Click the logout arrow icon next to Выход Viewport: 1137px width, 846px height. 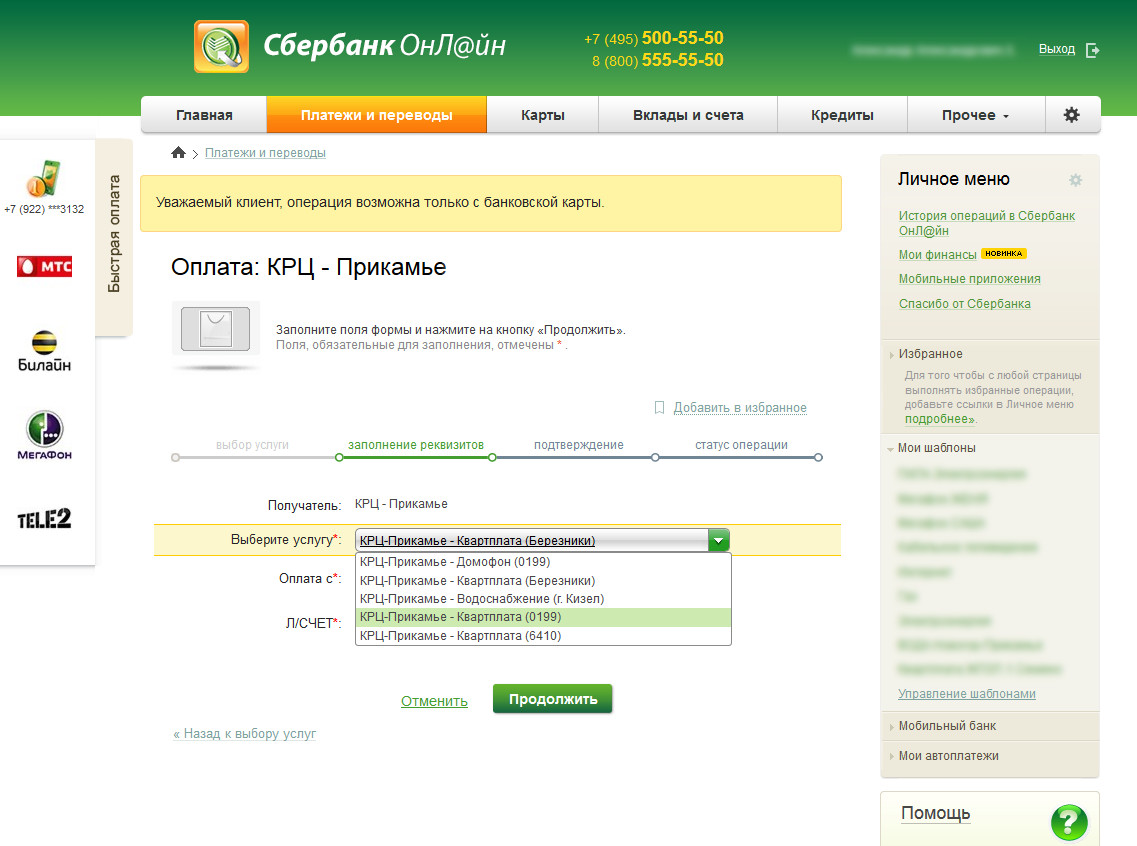(1092, 50)
